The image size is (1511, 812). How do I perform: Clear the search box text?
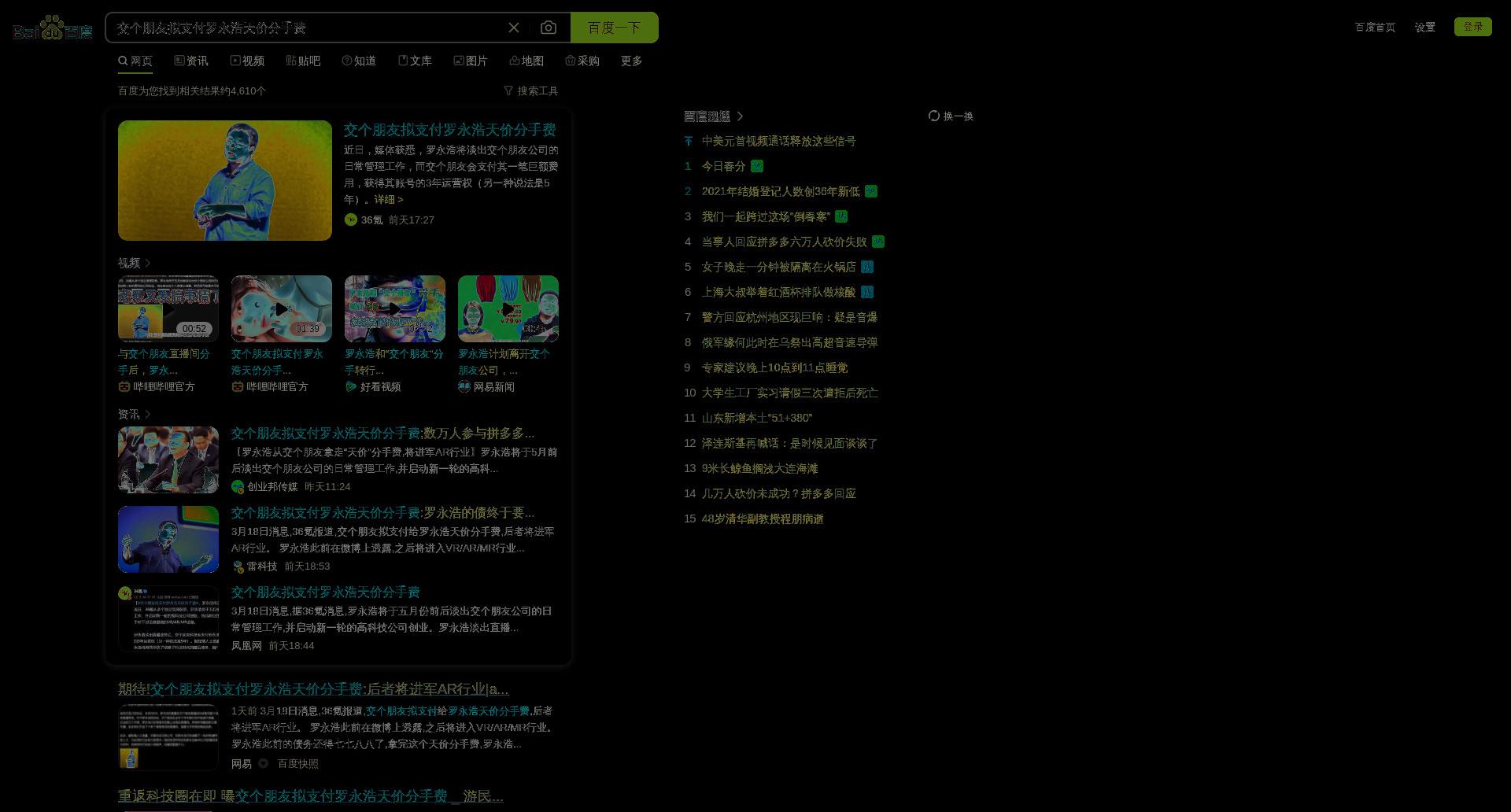(514, 28)
